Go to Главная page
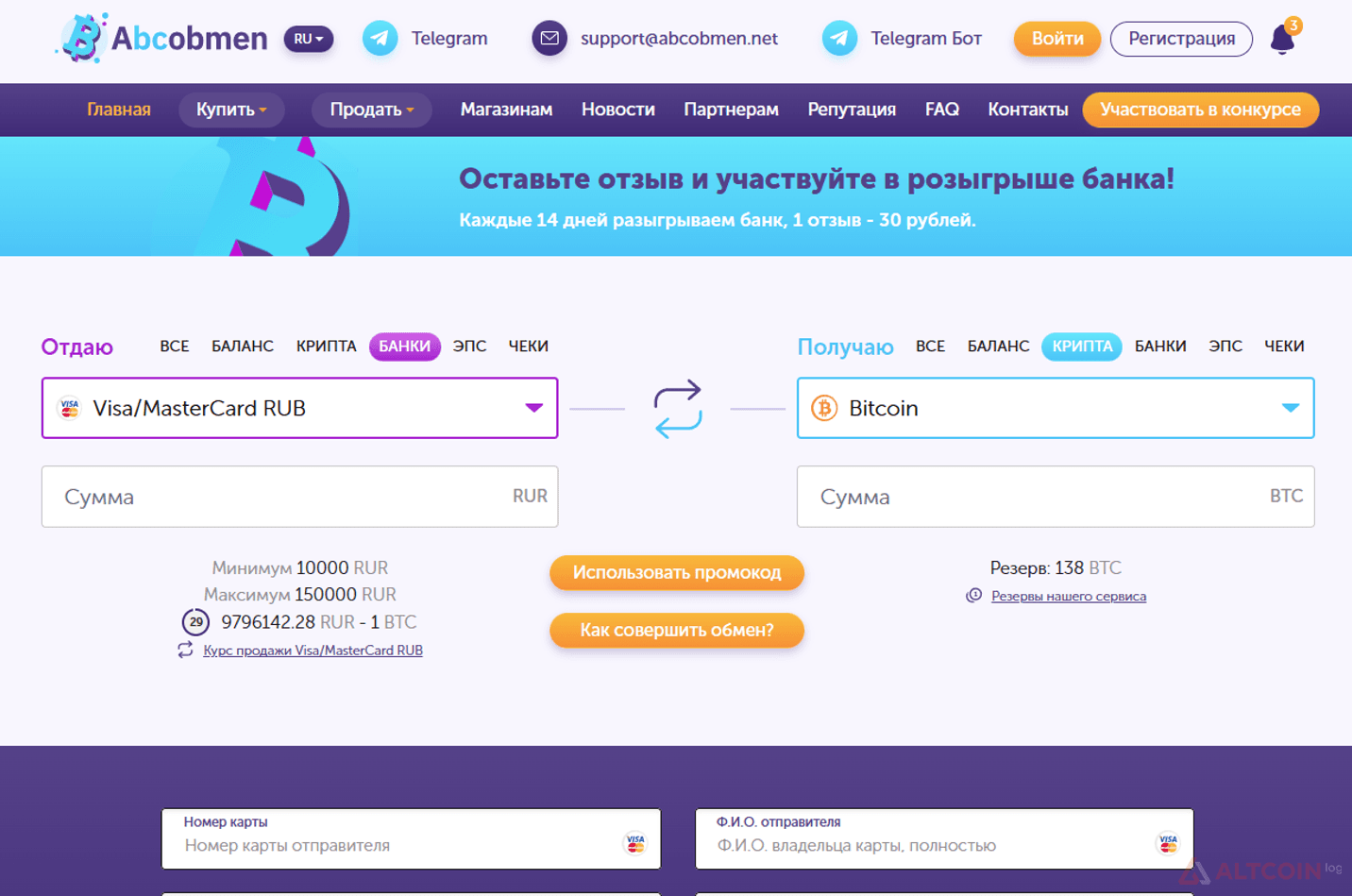 tap(119, 110)
